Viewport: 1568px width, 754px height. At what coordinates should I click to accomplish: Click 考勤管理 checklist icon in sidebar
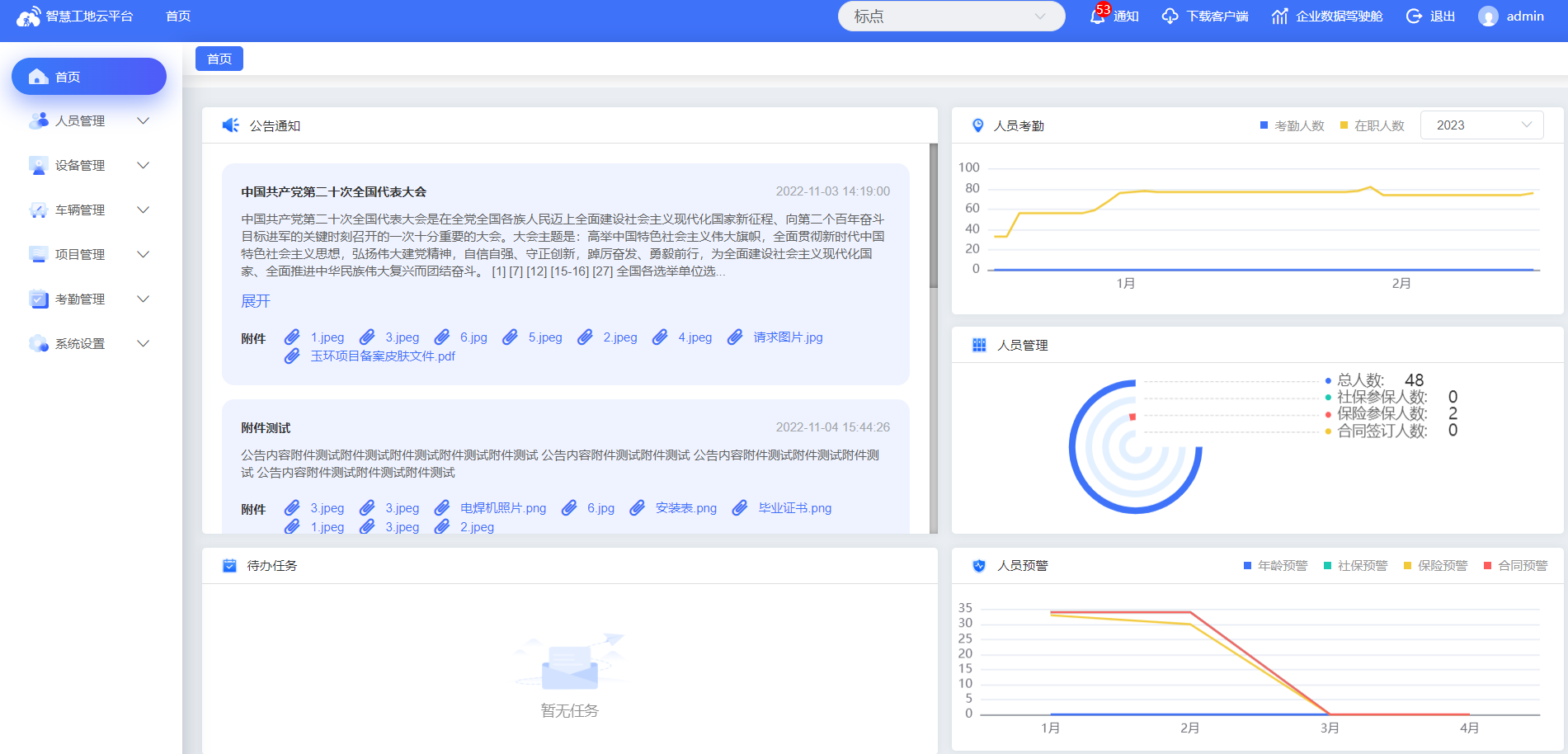(x=38, y=299)
